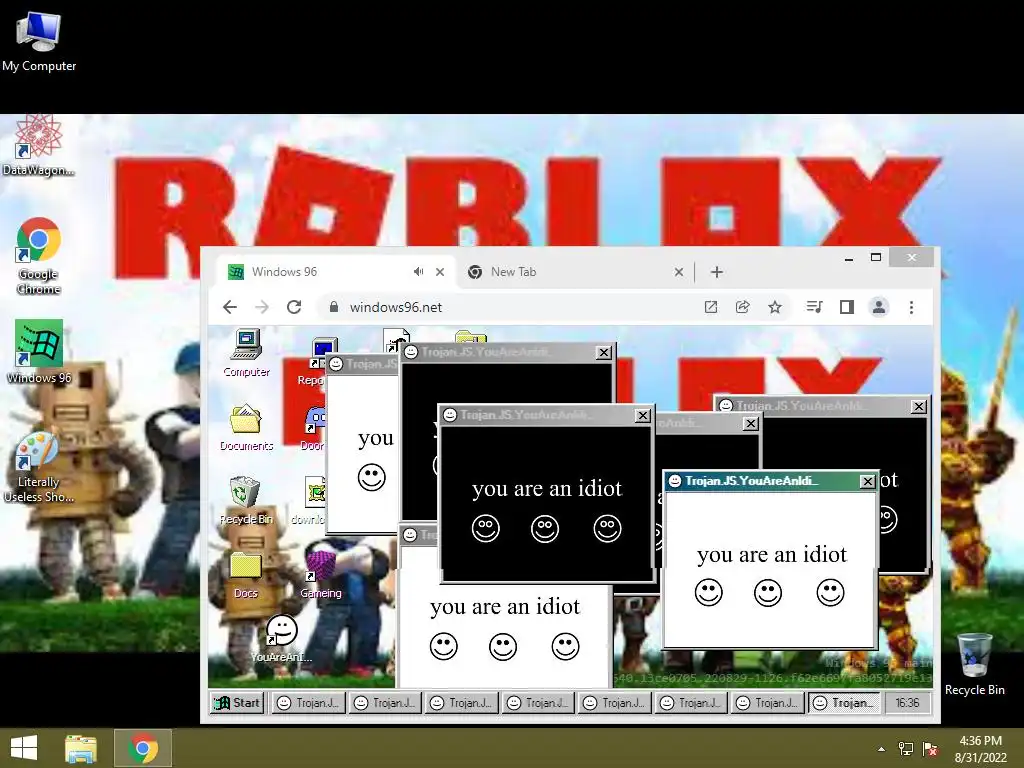Select the active bold Trojan taskbar button
The height and width of the screenshot is (768, 1024).
844,703
